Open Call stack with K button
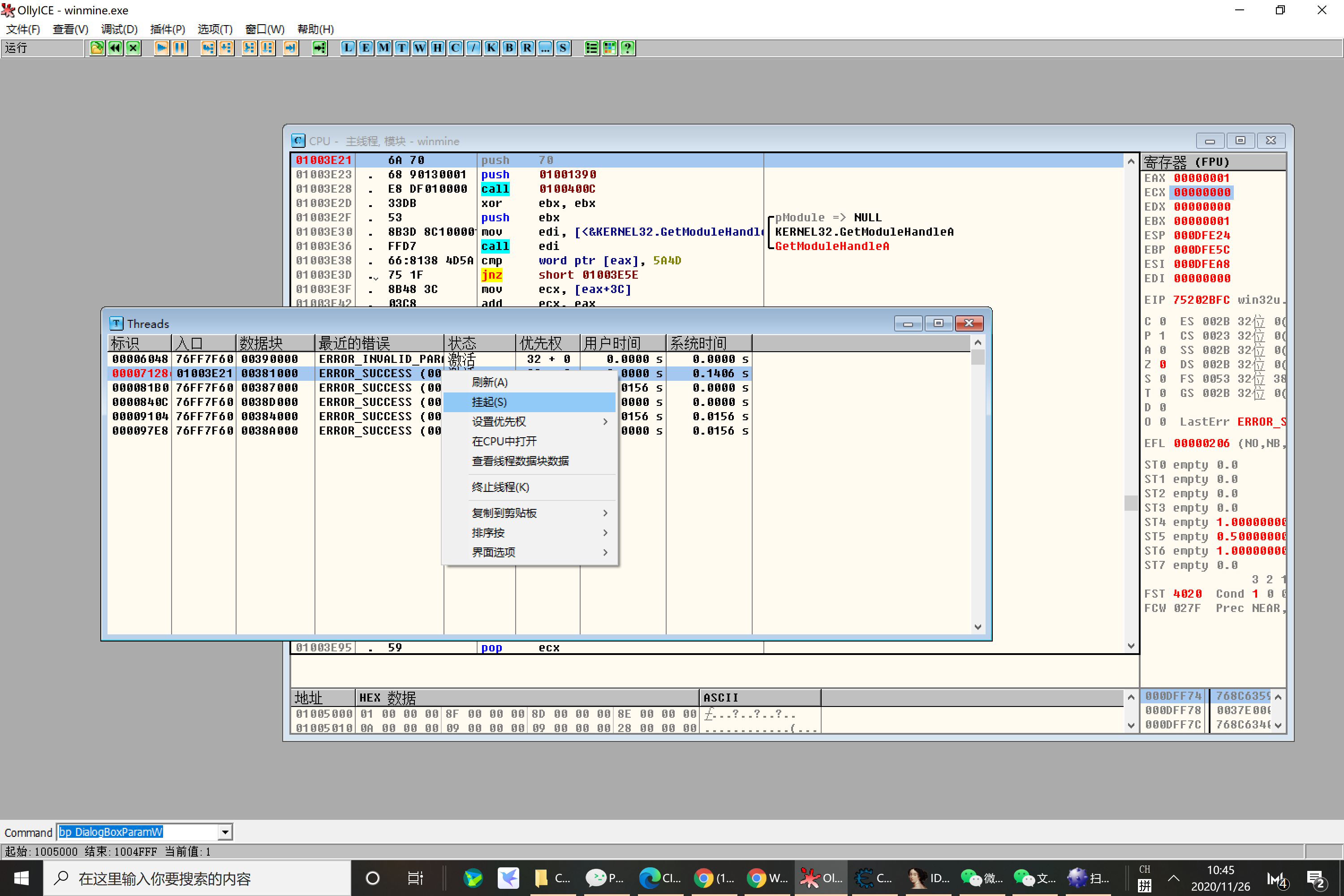The height and width of the screenshot is (896, 1344). point(491,48)
